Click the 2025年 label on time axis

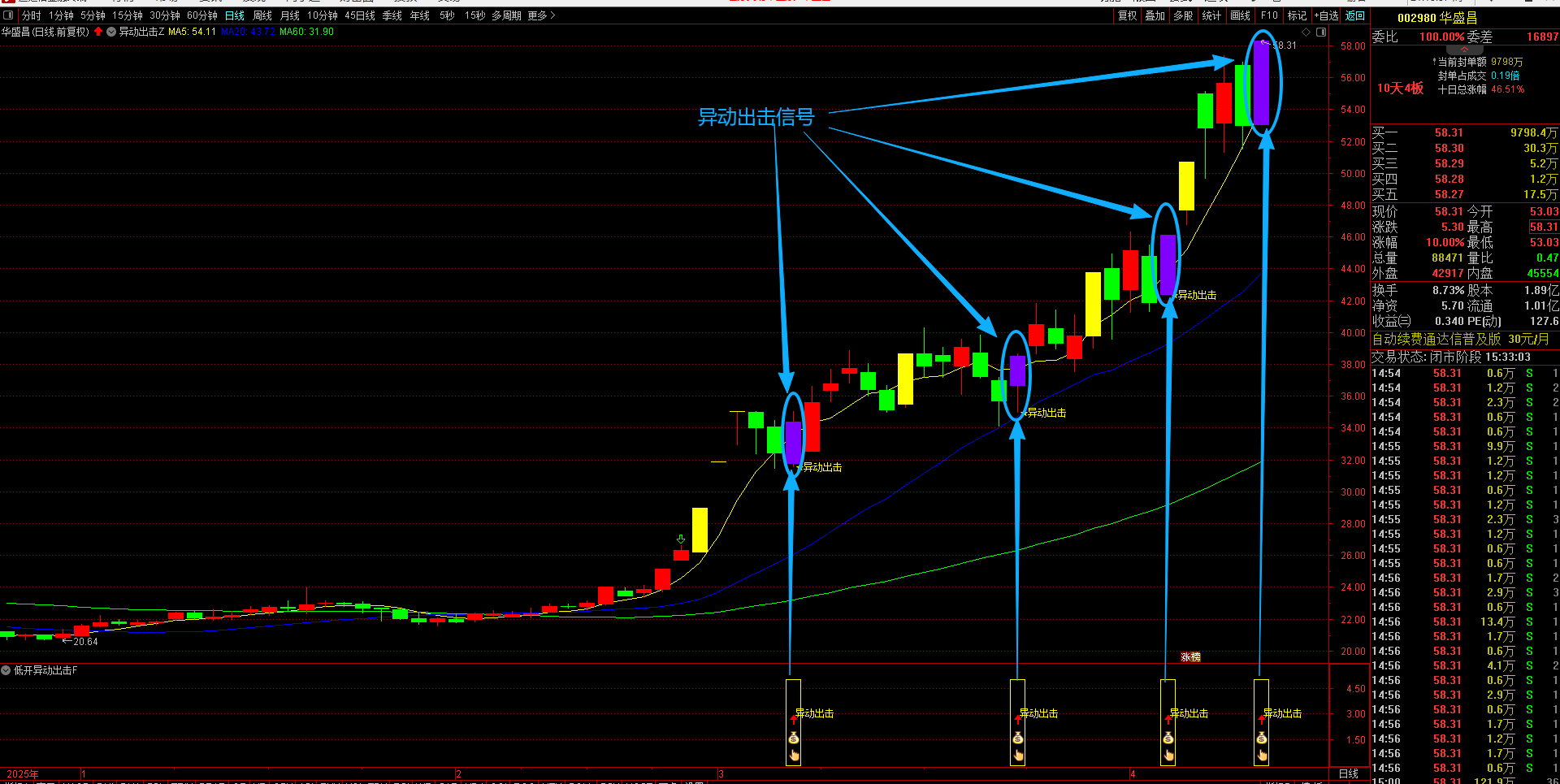(22, 773)
